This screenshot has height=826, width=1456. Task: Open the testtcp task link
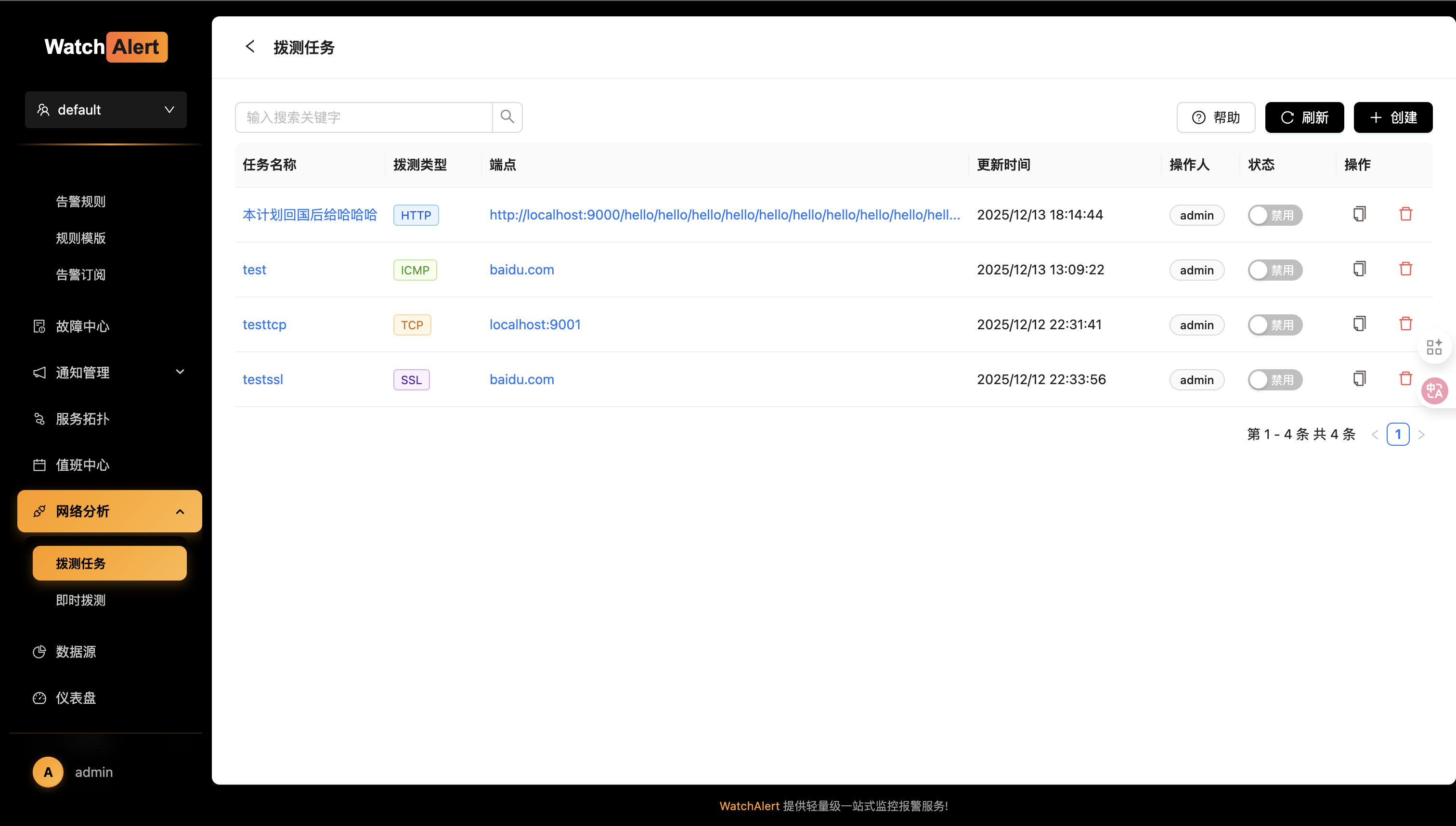(x=264, y=325)
